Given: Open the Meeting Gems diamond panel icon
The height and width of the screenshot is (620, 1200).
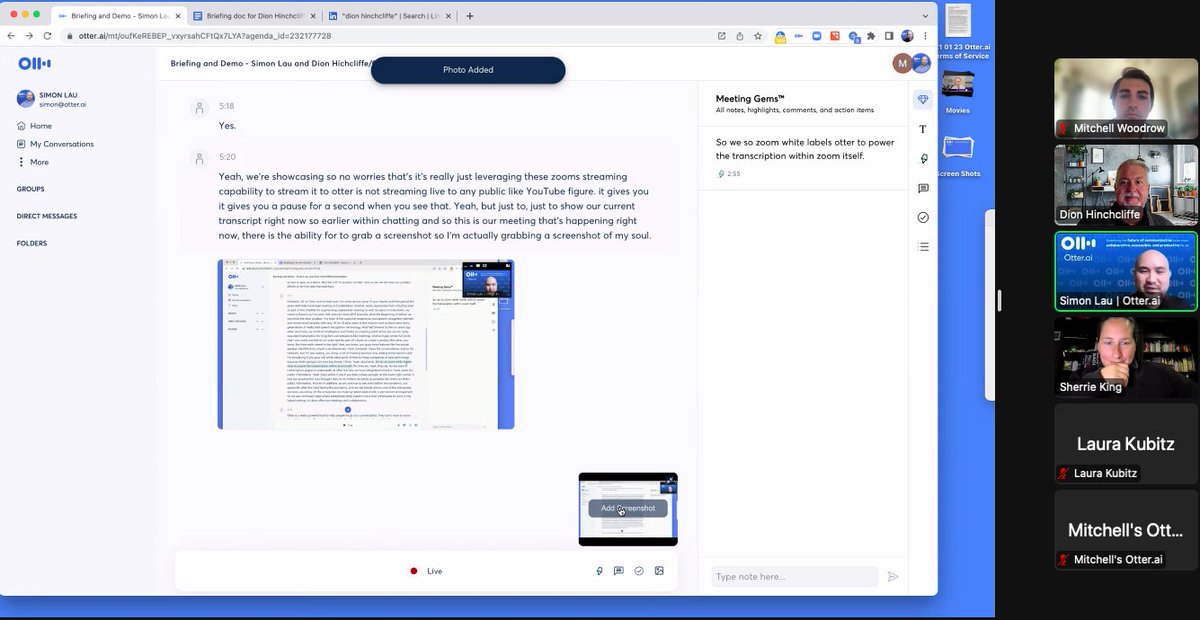Looking at the screenshot, I should click(x=923, y=99).
